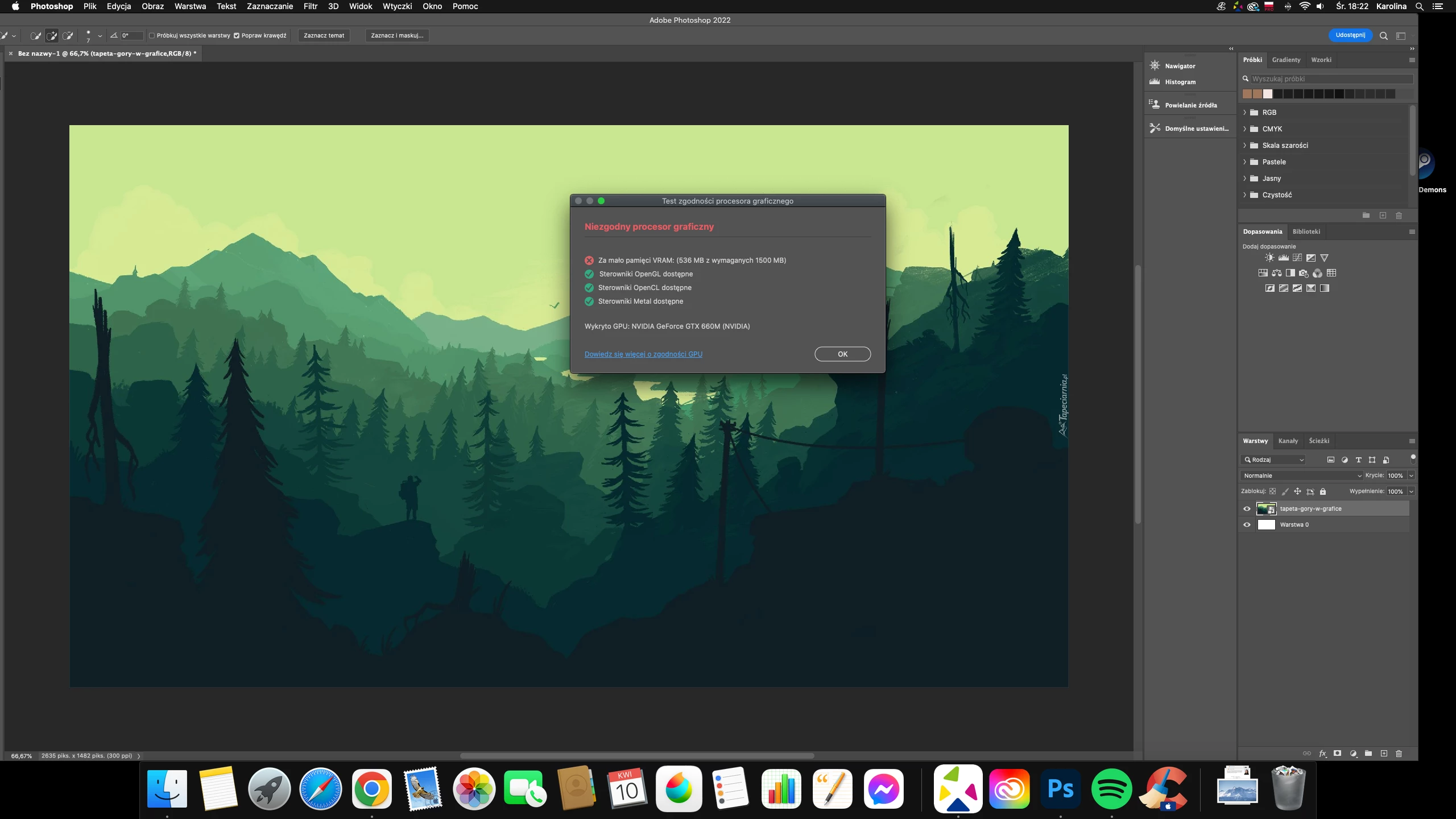Open the Filtr menu
Viewport: 1456px width, 819px height.
coord(310,6)
